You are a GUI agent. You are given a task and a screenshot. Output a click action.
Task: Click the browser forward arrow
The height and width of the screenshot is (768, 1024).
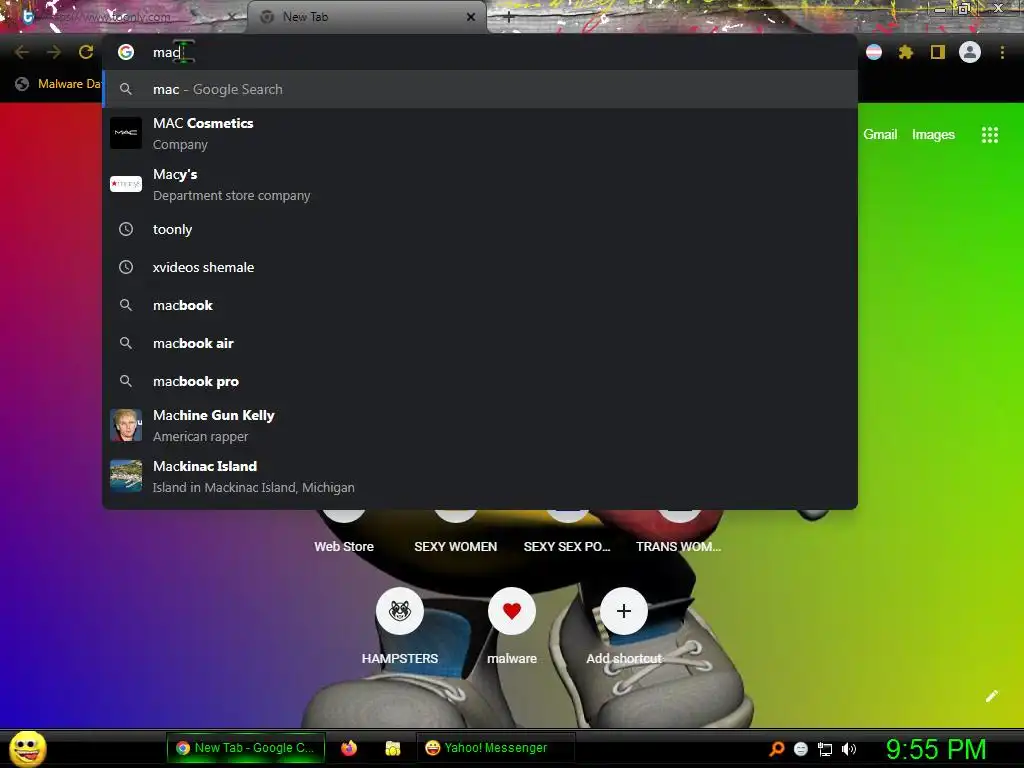click(x=54, y=52)
